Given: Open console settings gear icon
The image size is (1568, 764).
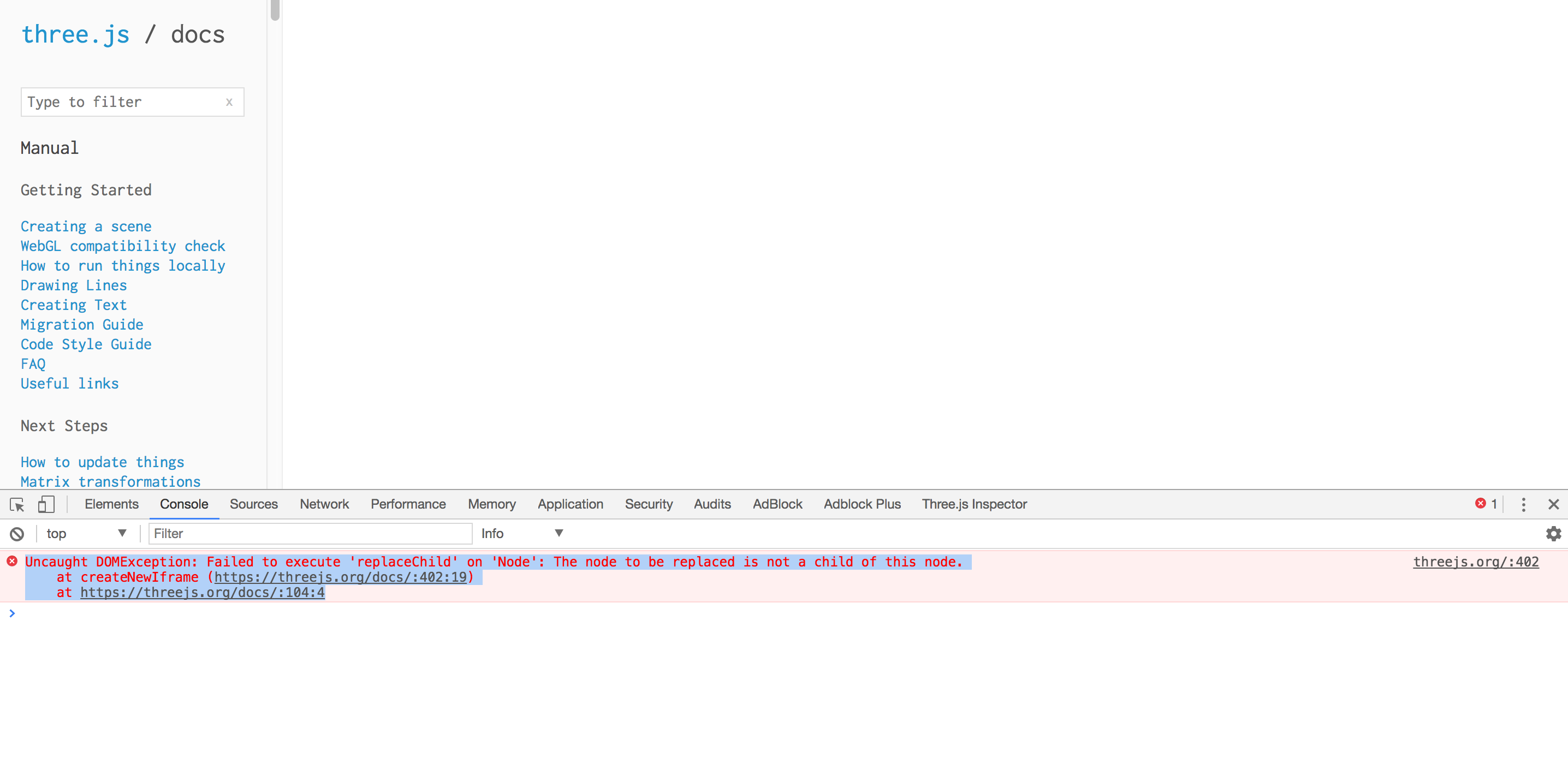Looking at the screenshot, I should tap(1553, 534).
